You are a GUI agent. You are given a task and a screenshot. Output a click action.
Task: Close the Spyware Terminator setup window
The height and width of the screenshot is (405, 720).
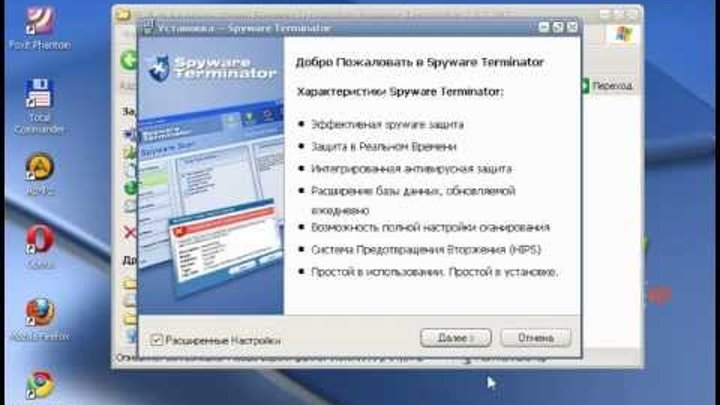(572, 28)
